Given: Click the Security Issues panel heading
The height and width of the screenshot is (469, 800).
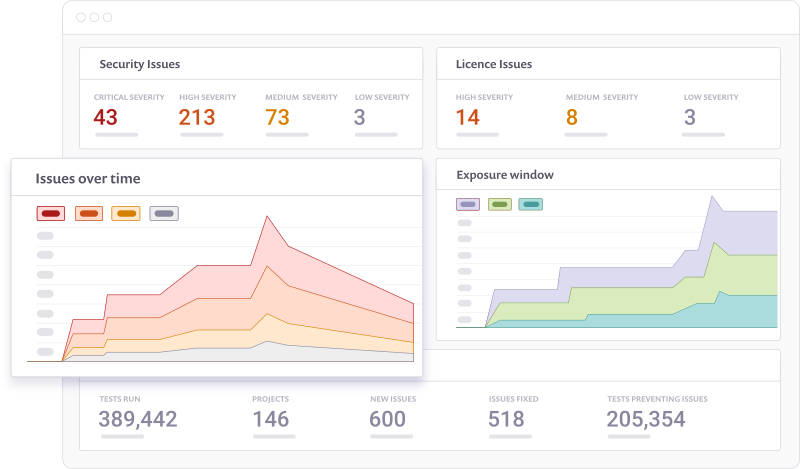Looking at the screenshot, I should [x=140, y=64].
